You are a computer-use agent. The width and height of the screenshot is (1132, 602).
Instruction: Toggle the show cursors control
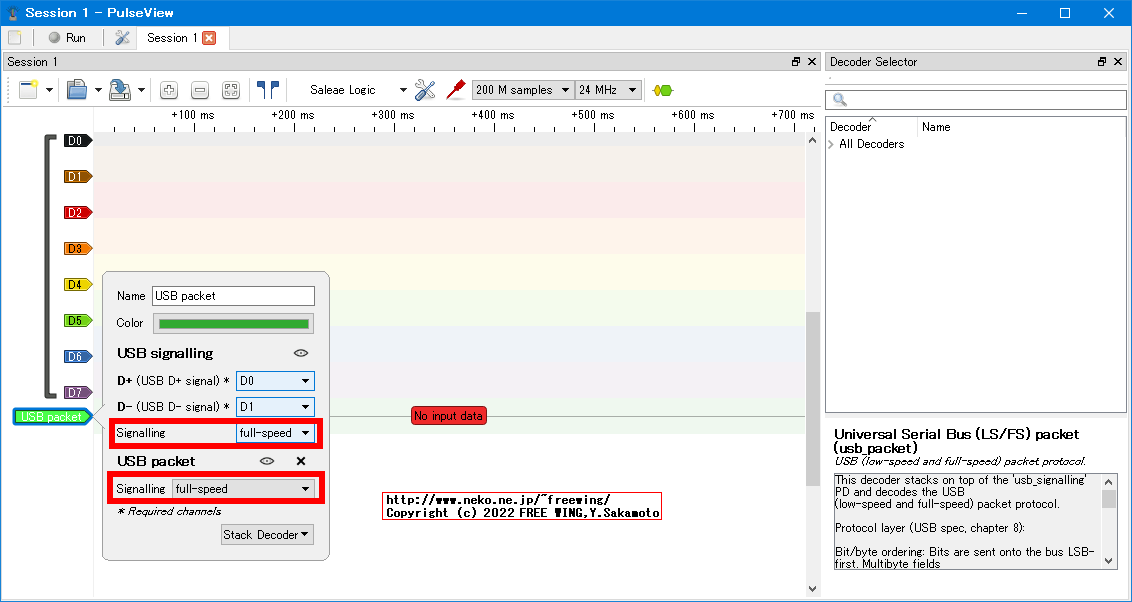click(x=267, y=89)
